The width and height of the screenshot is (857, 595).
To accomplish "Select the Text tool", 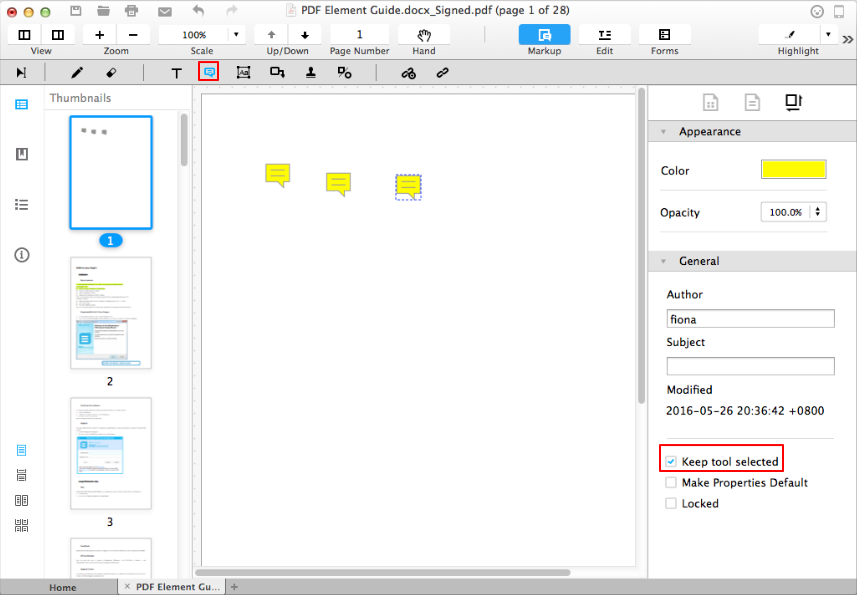I will (178, 72).
